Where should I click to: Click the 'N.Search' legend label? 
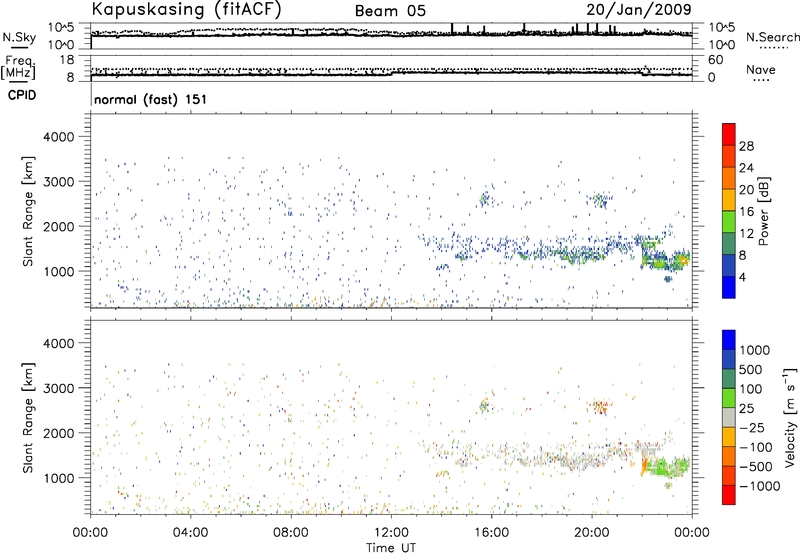click(x=772, y=37)
